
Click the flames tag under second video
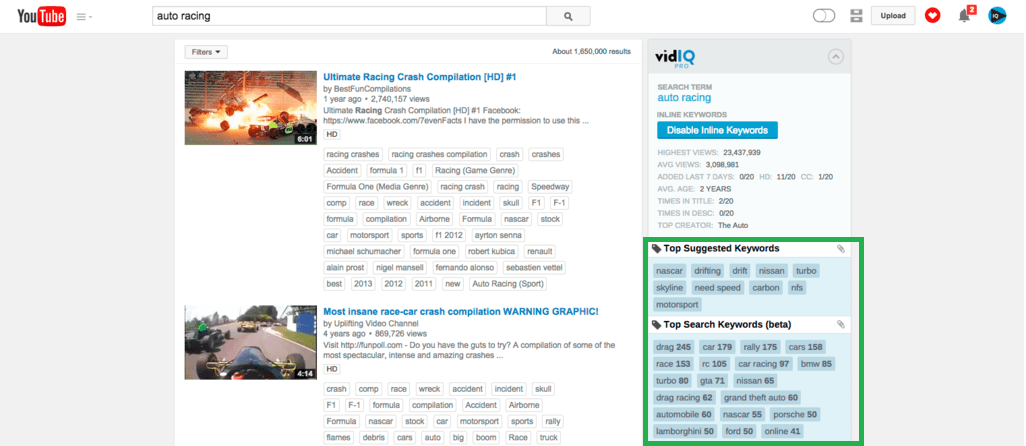338,437
